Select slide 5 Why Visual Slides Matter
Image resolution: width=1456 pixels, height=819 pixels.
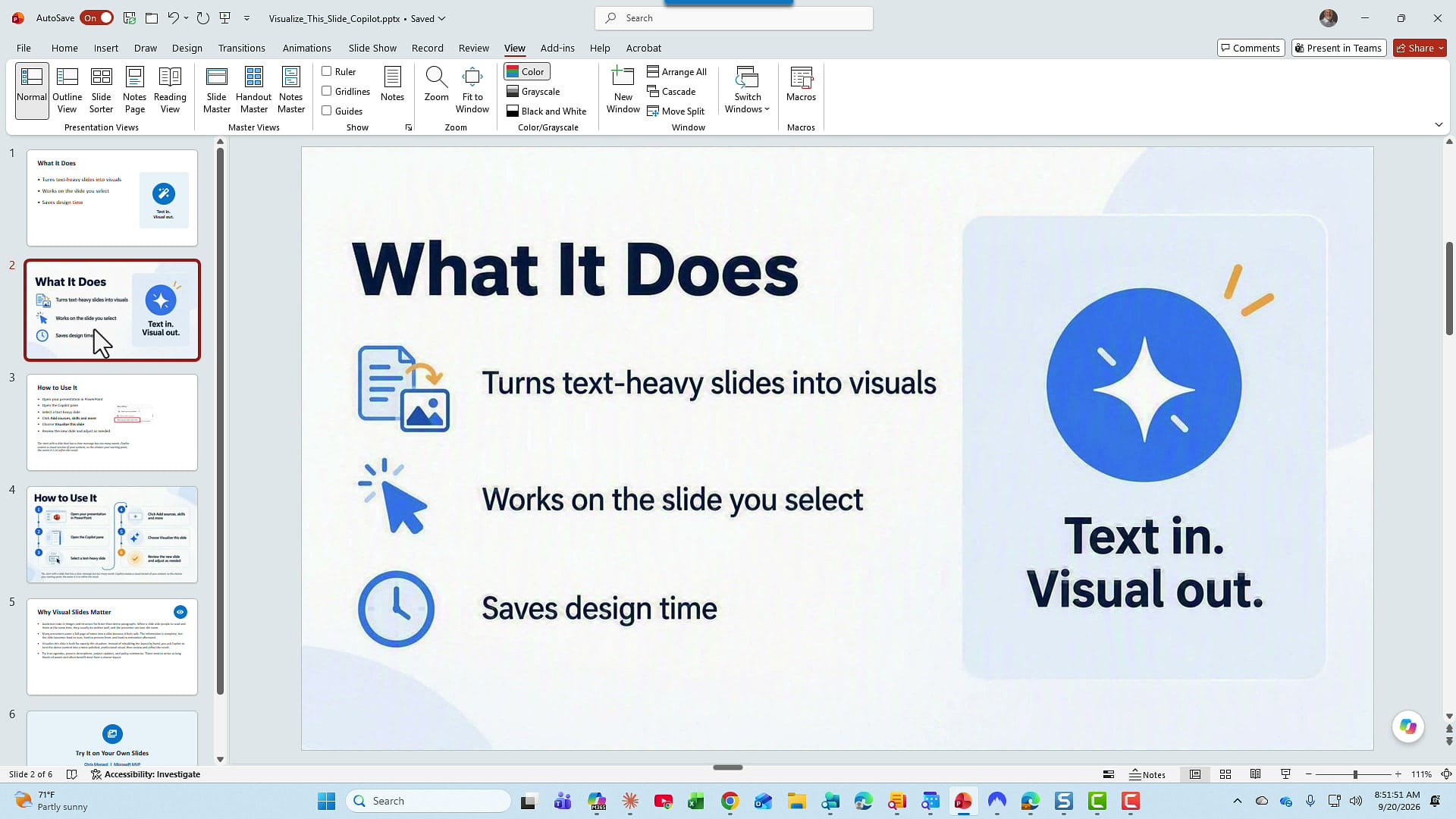(x=112, y=647)
